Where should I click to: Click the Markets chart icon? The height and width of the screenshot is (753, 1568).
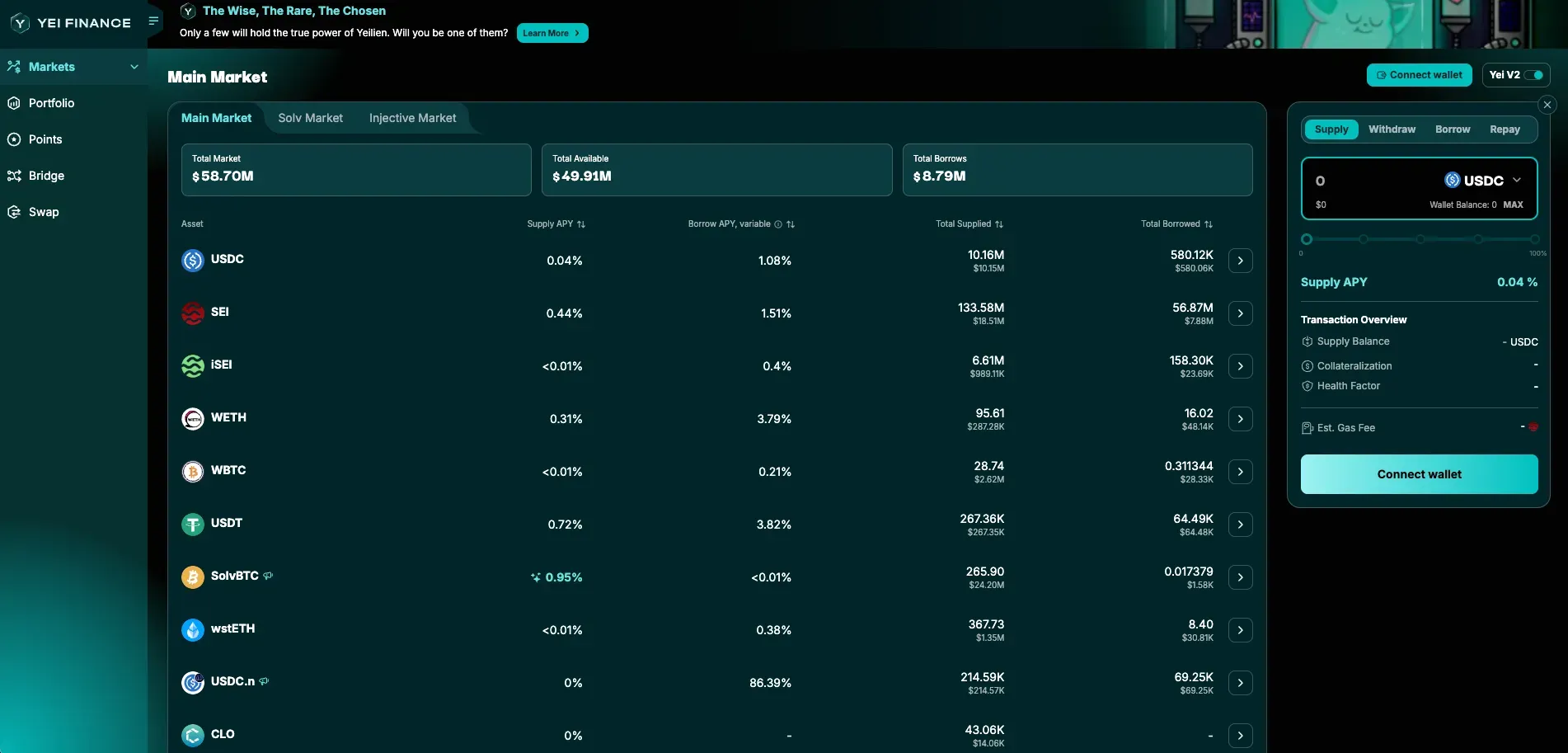(x=13, y=66)
